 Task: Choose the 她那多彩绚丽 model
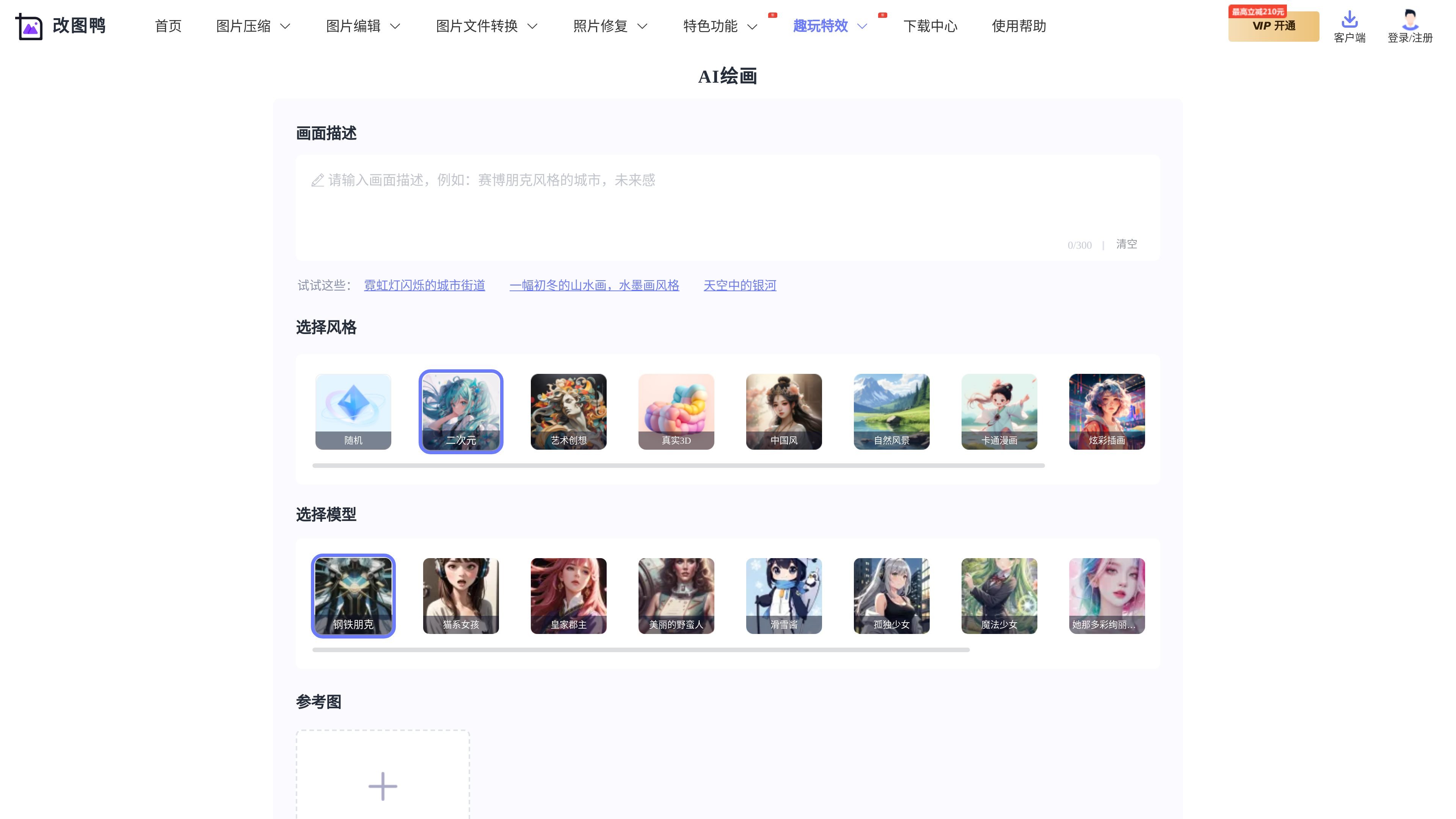(1107, 596)
